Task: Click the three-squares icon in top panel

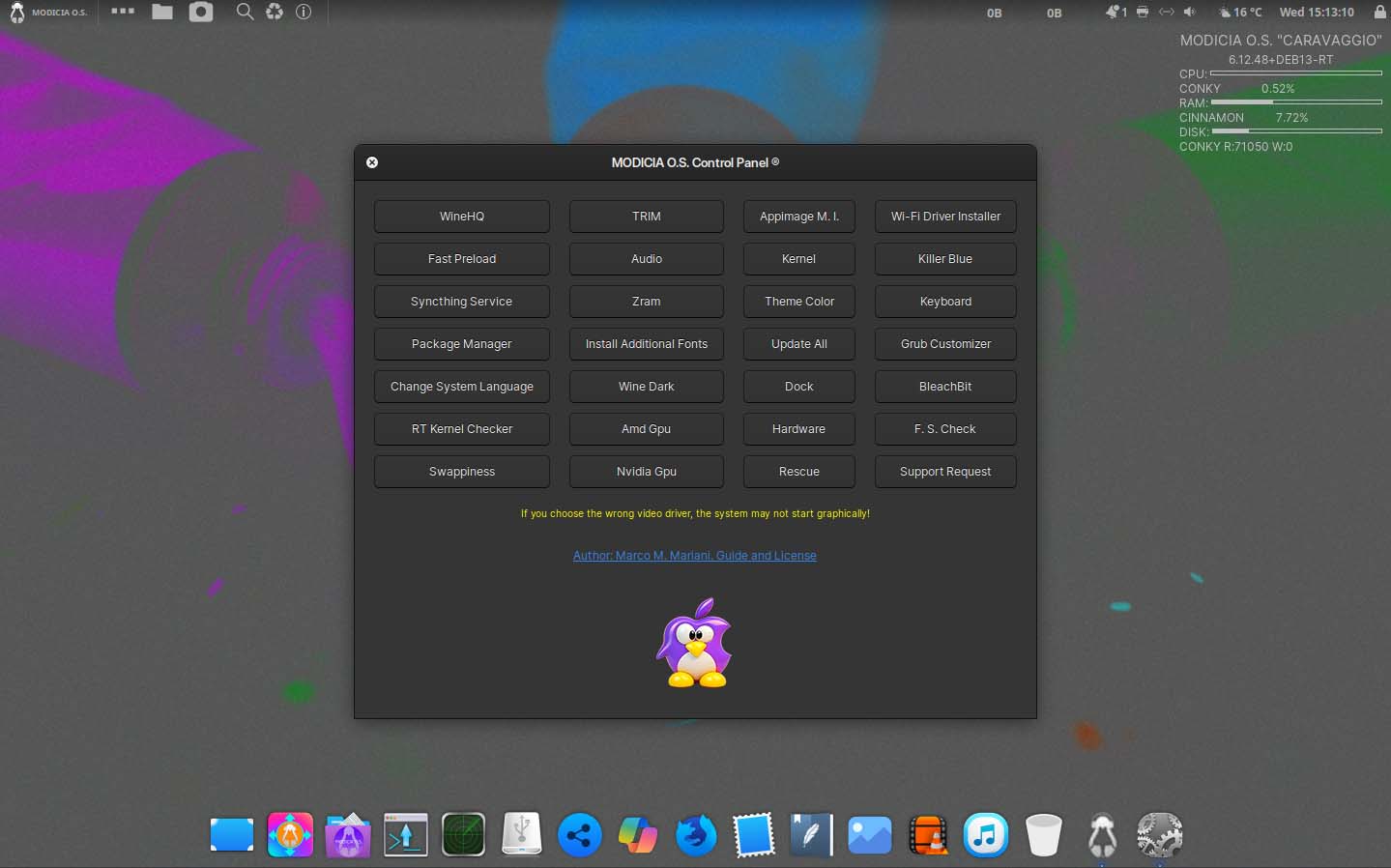Action: pyautogui.click(x=123, y=12)
